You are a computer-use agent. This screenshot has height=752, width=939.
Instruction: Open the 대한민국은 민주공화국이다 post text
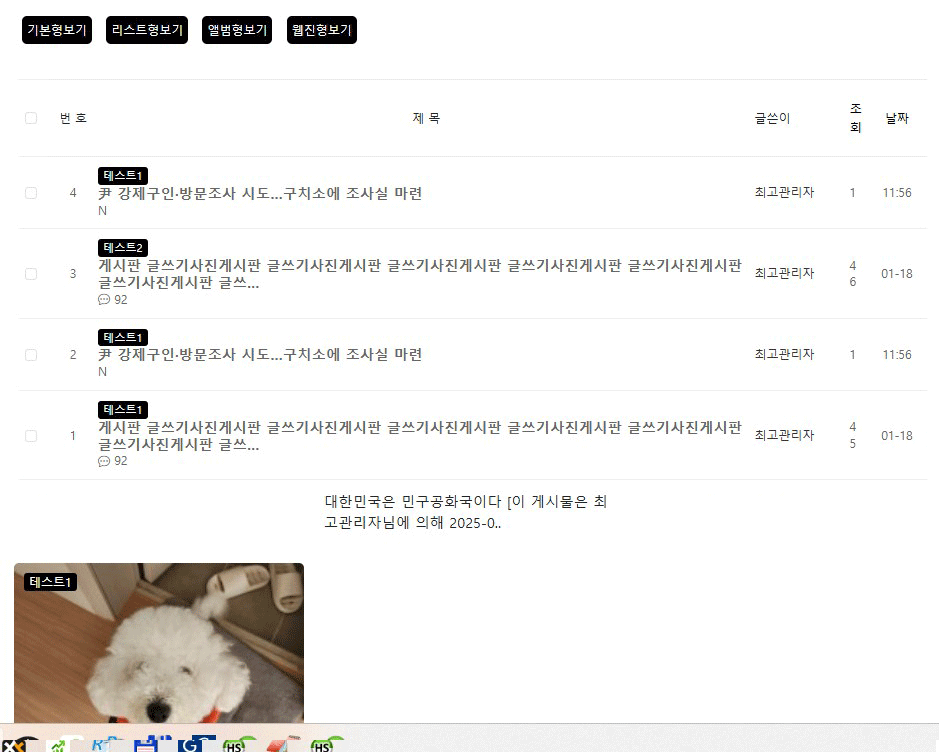tap(466, 512)
